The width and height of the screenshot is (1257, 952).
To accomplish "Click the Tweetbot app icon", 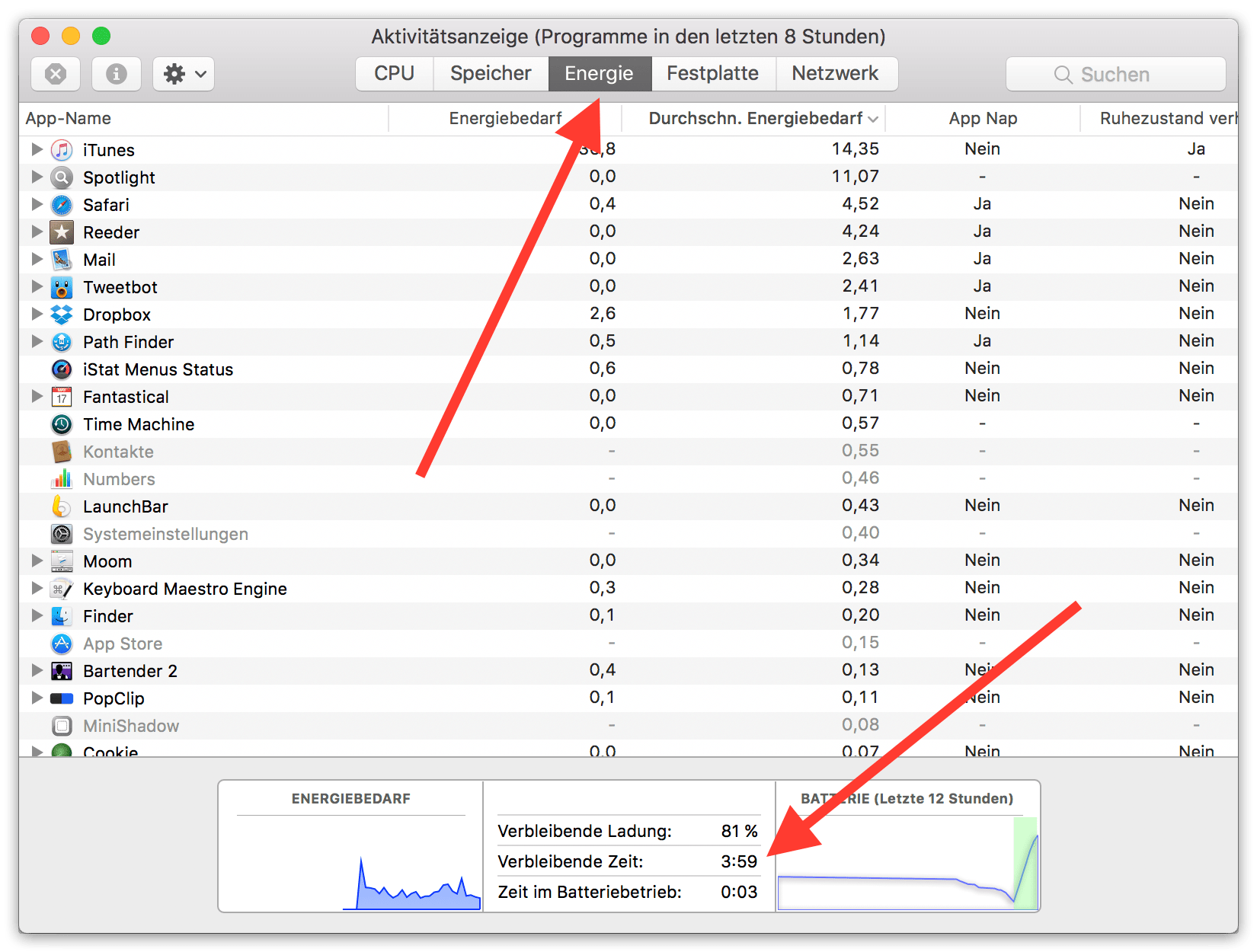I will click(62, 287).
